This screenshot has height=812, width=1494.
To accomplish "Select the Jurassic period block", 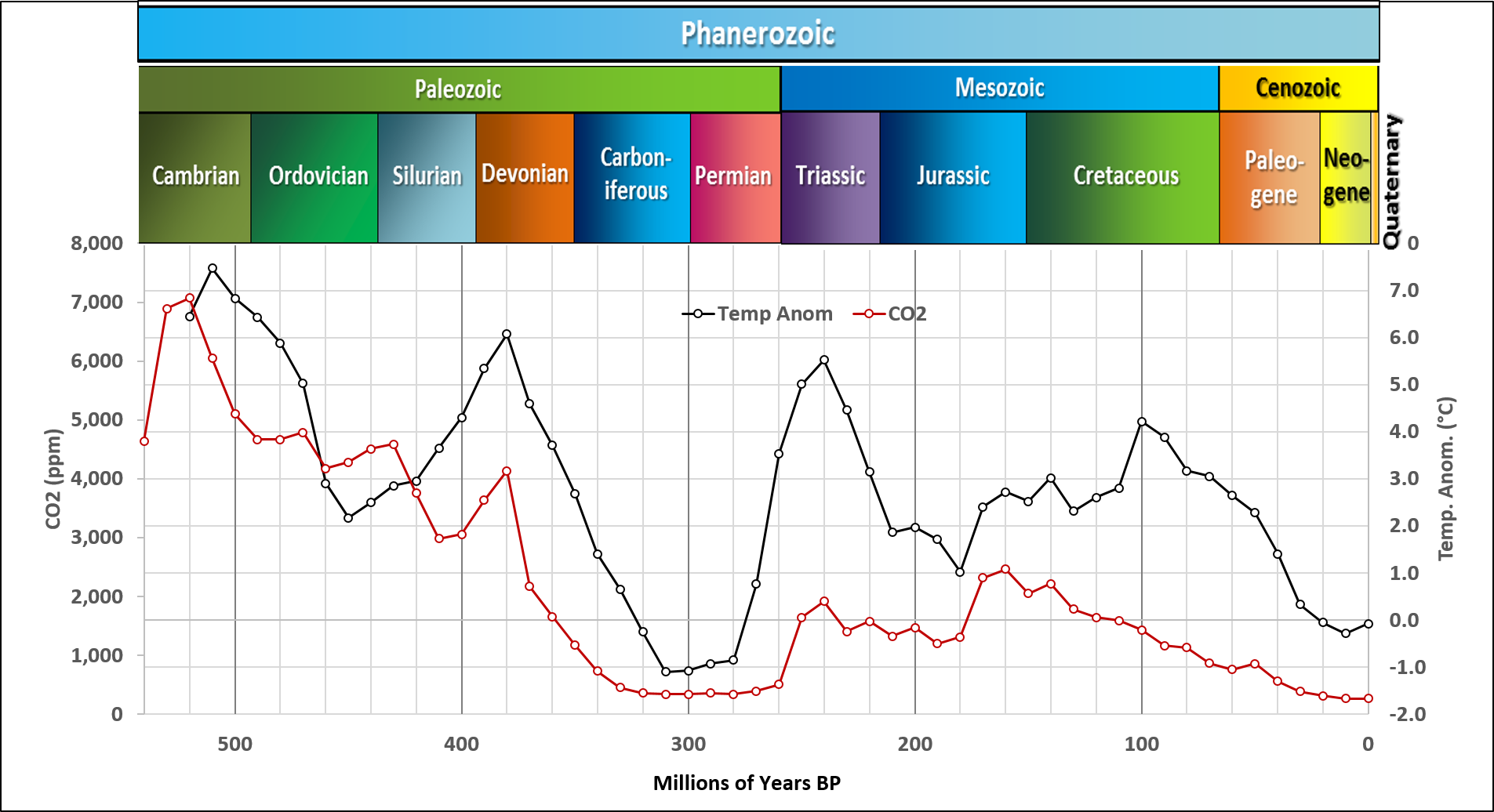I will (x=953, y=177).
